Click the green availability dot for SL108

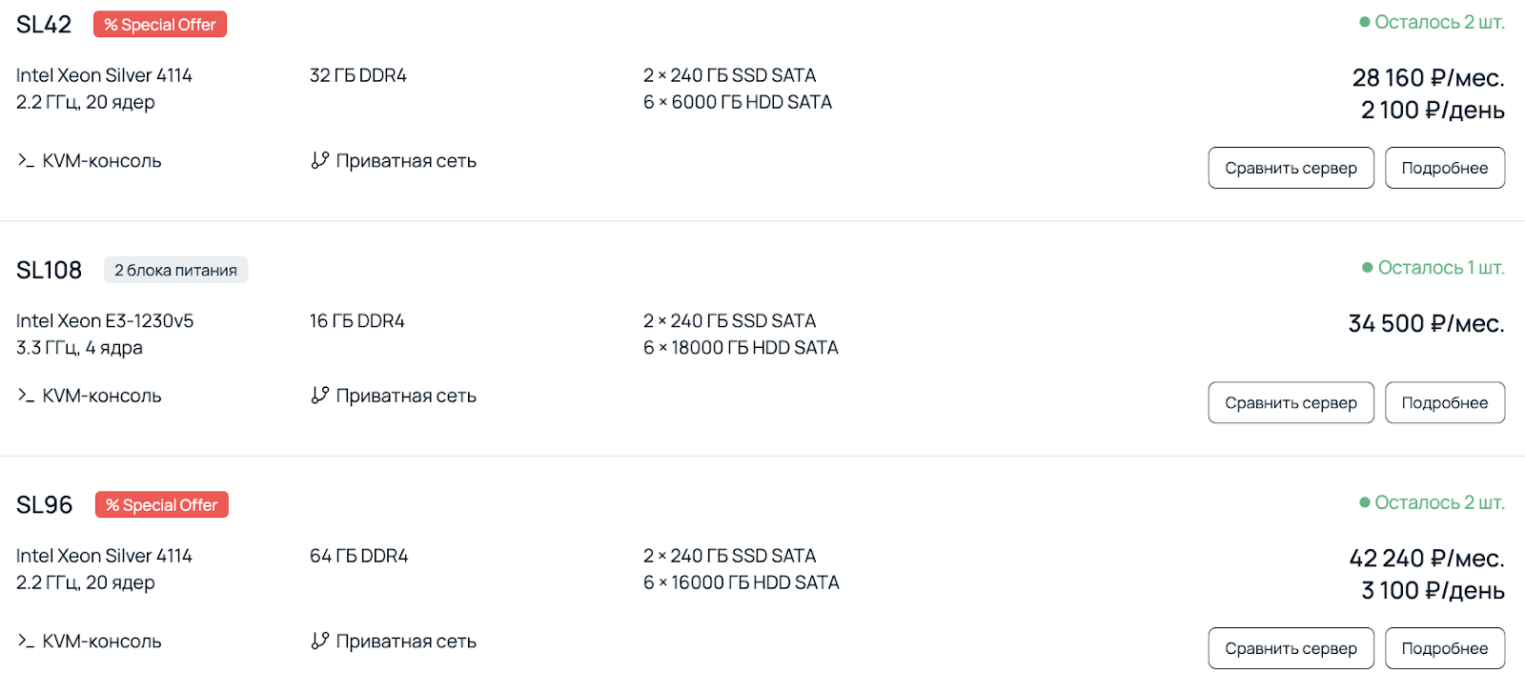[x=1367, y=268]
